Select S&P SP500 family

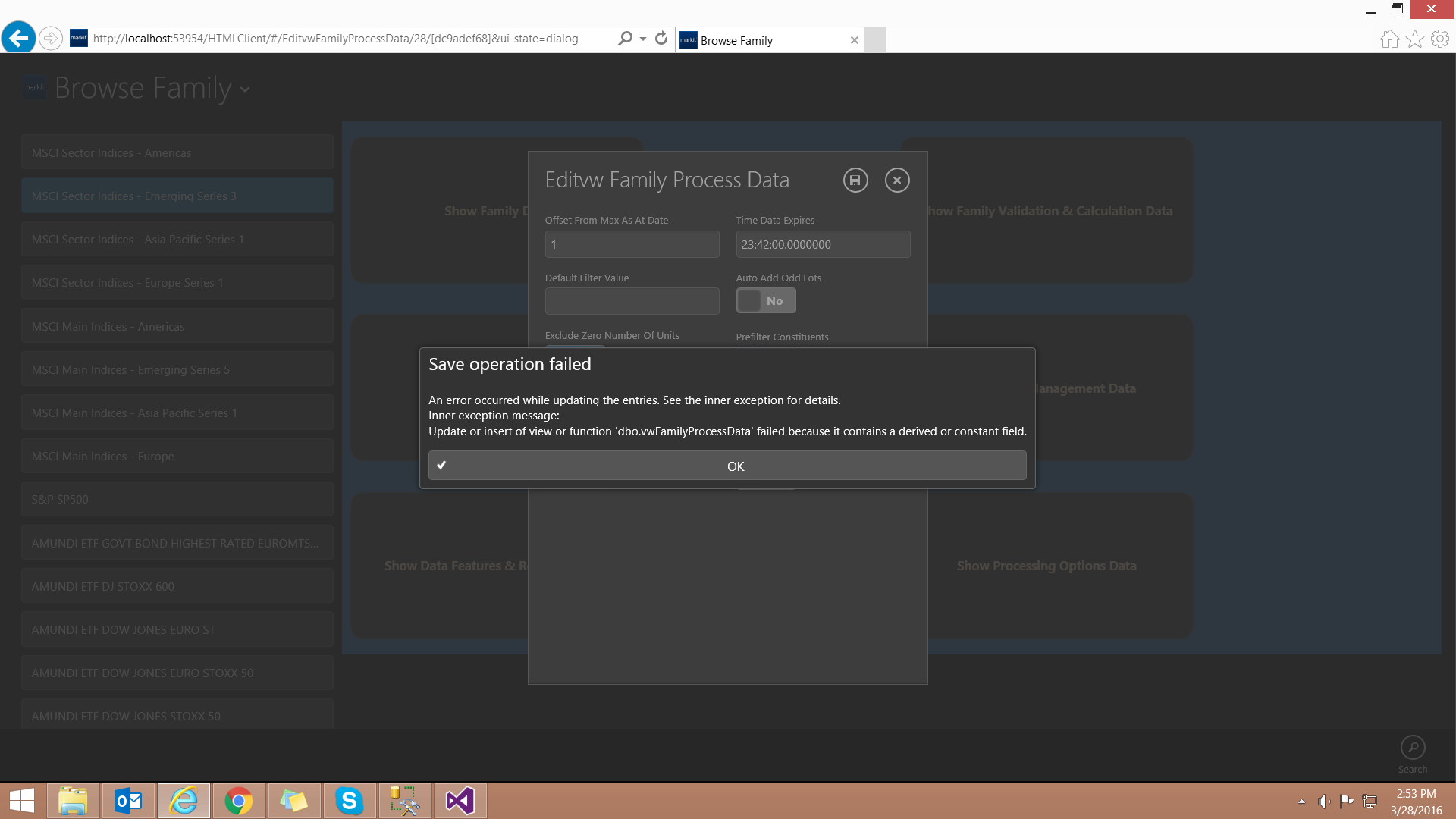tap(177, 499)
